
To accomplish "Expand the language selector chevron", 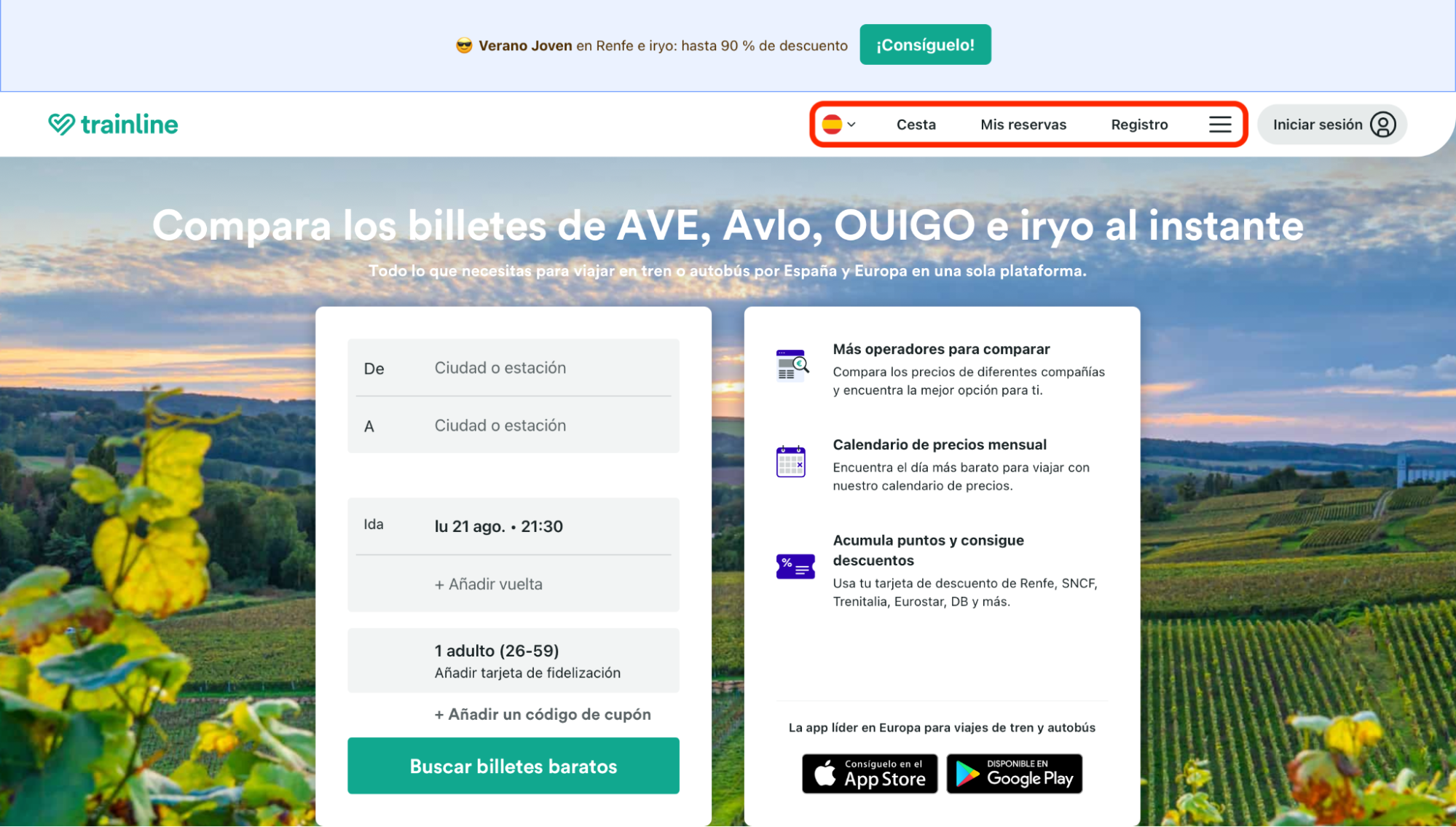I will click(x=851, y=125).
